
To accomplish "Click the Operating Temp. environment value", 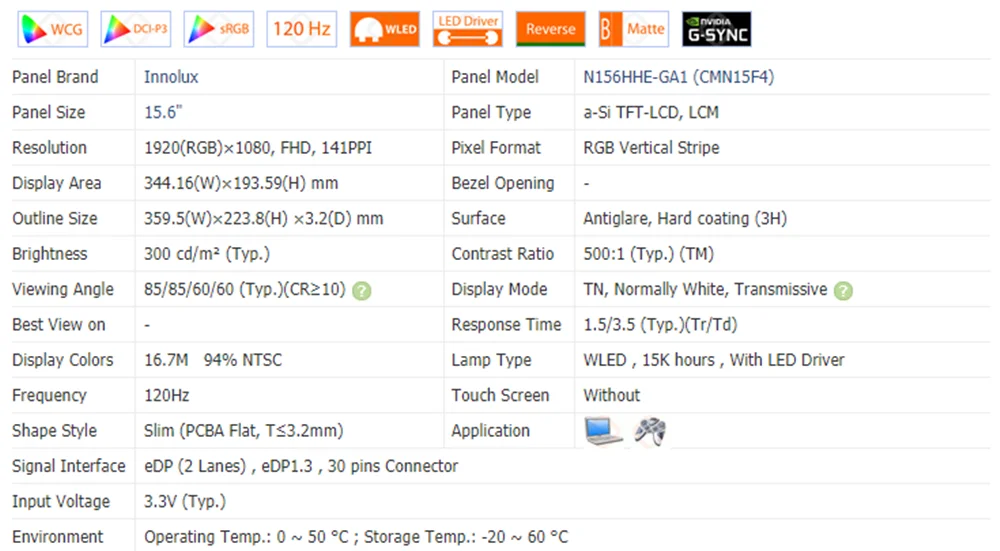I will coord(356,537).
